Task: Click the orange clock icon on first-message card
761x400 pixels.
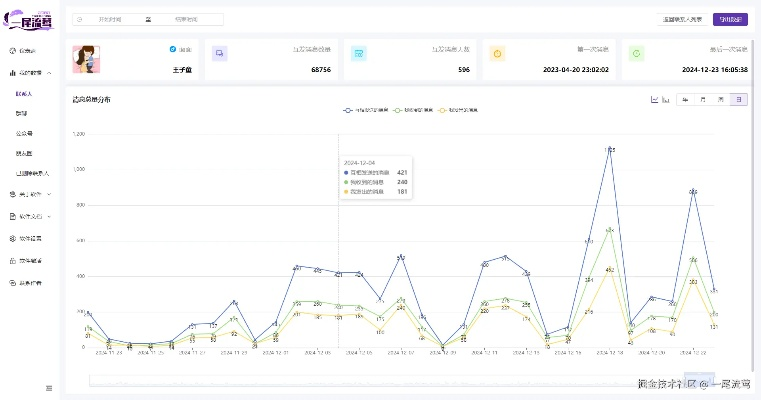Action: coord(497,53)
